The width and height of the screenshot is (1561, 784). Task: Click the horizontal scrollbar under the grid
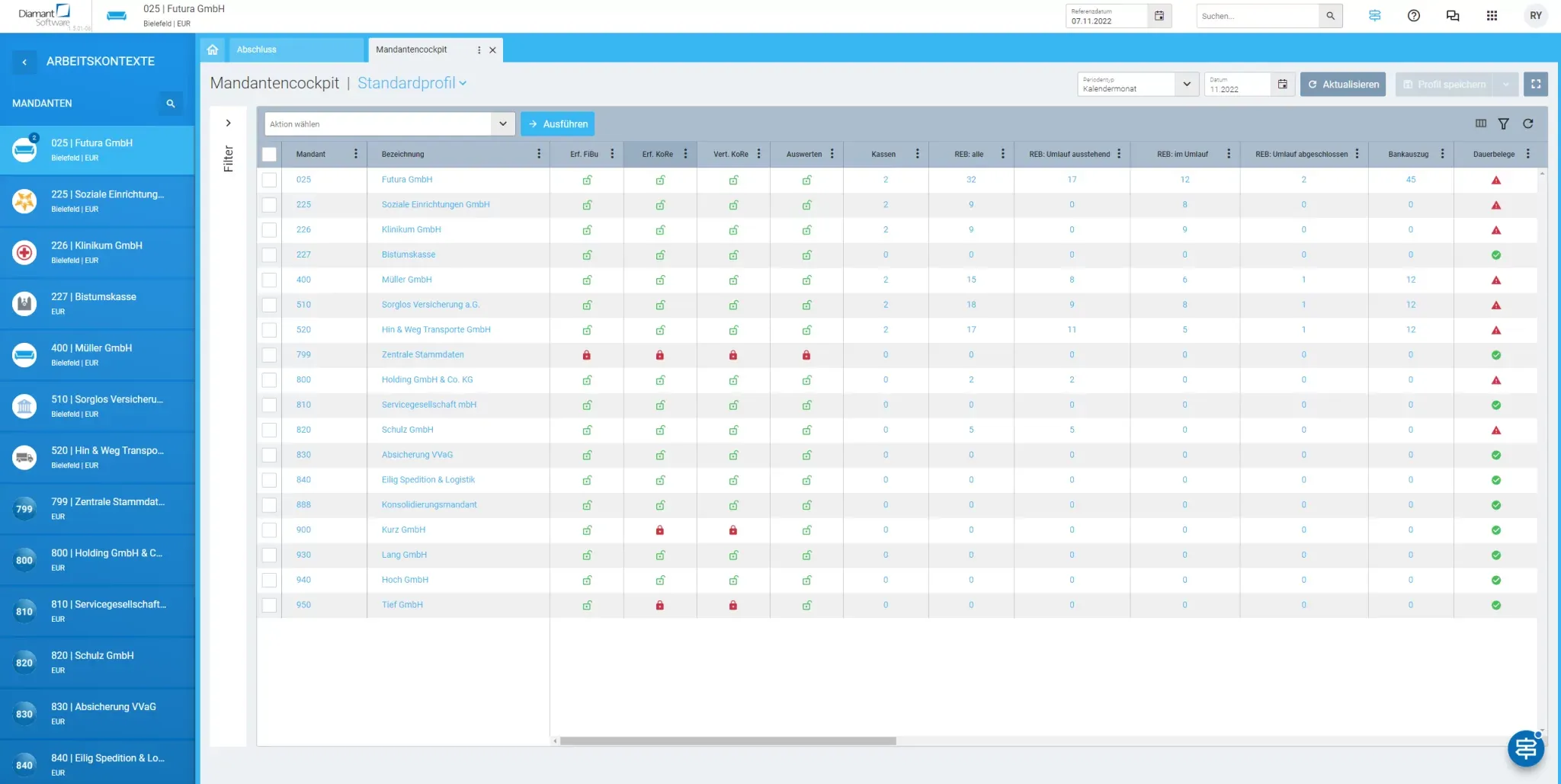728,741
